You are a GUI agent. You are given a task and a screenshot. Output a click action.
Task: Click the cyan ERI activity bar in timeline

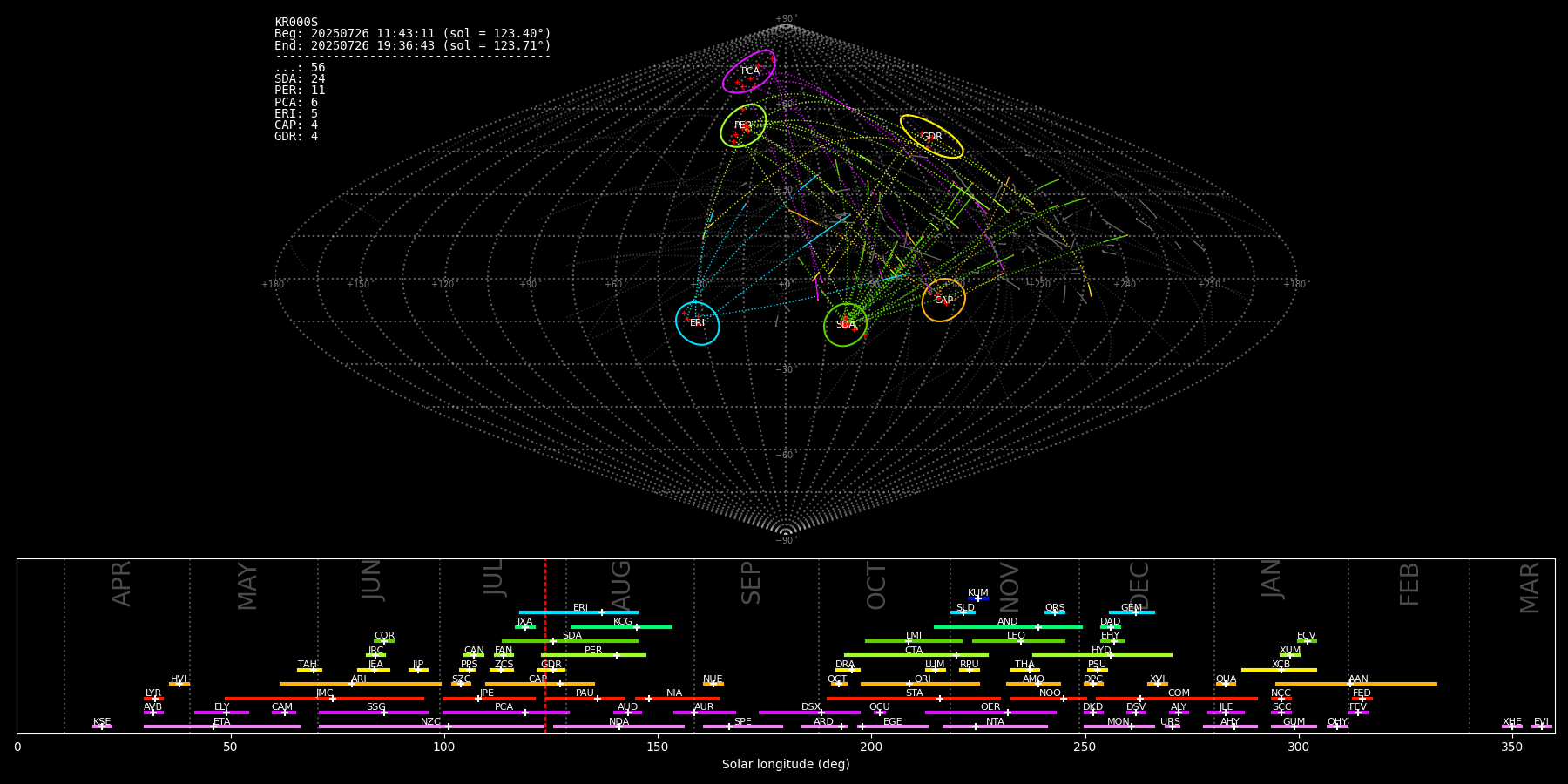click(578, 612)
